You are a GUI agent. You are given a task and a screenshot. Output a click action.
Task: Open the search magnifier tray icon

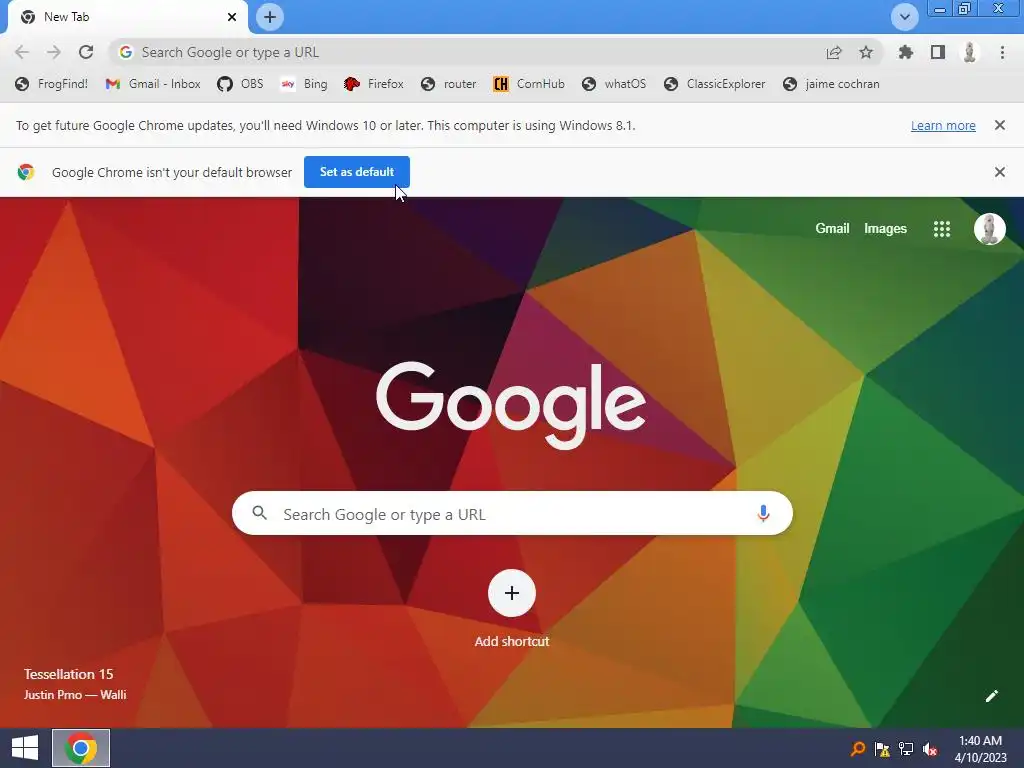858,748
